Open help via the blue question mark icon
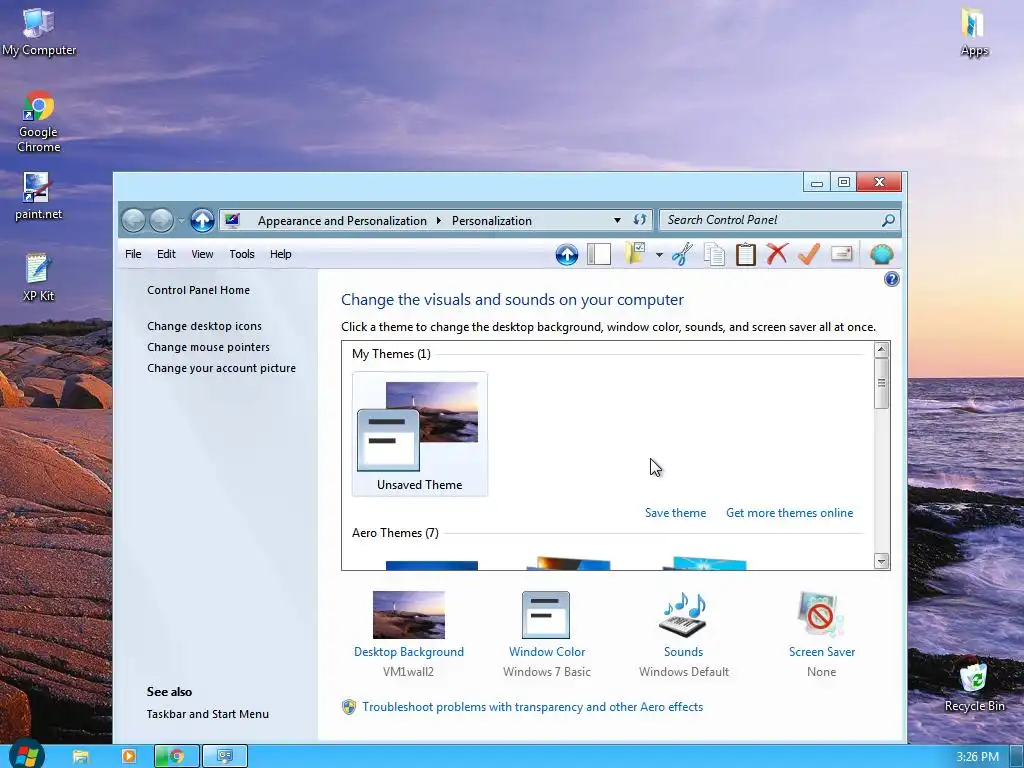This screenshot has width=1024, height=768. [x=891, y=280]
